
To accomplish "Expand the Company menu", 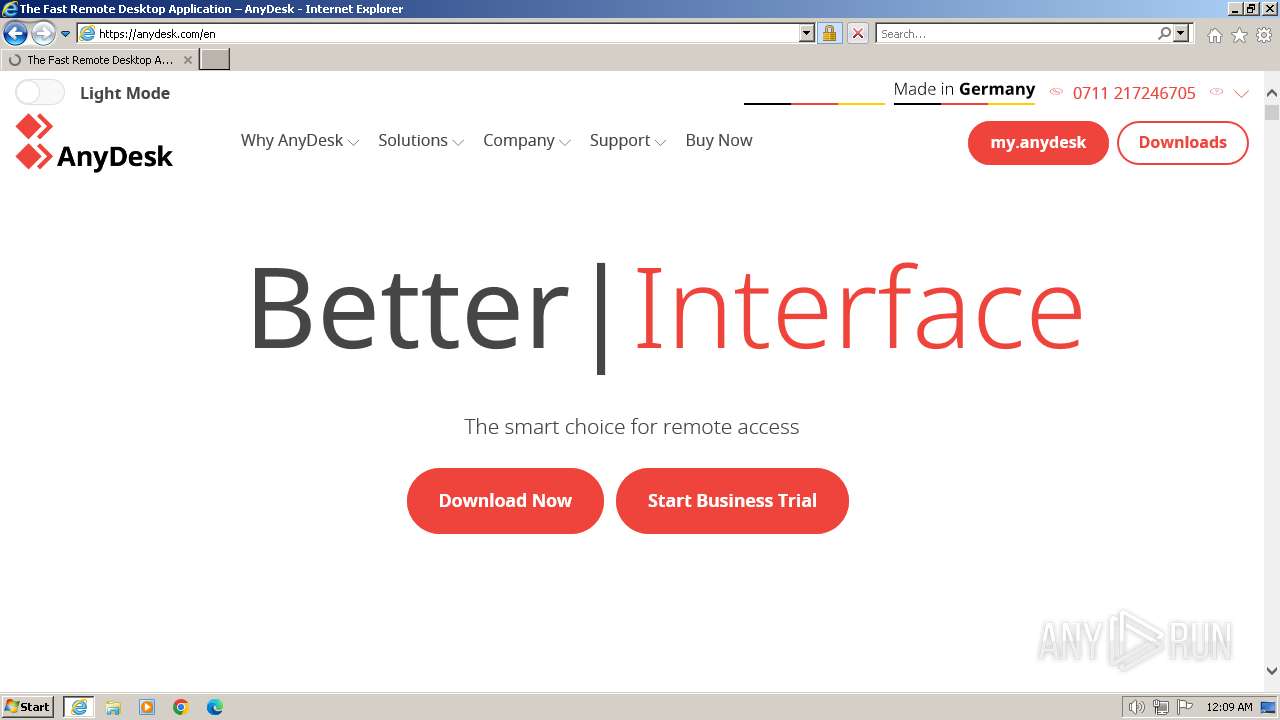I will [527, 141].
